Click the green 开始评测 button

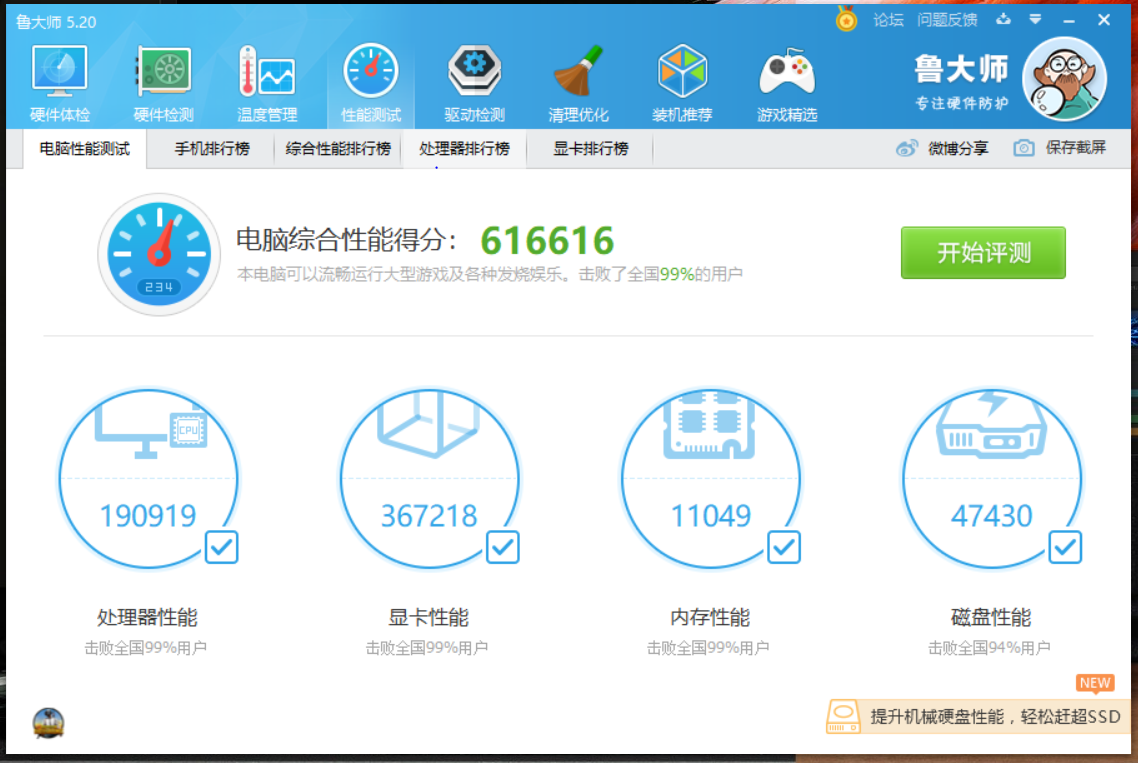click(x=983, y=253)
